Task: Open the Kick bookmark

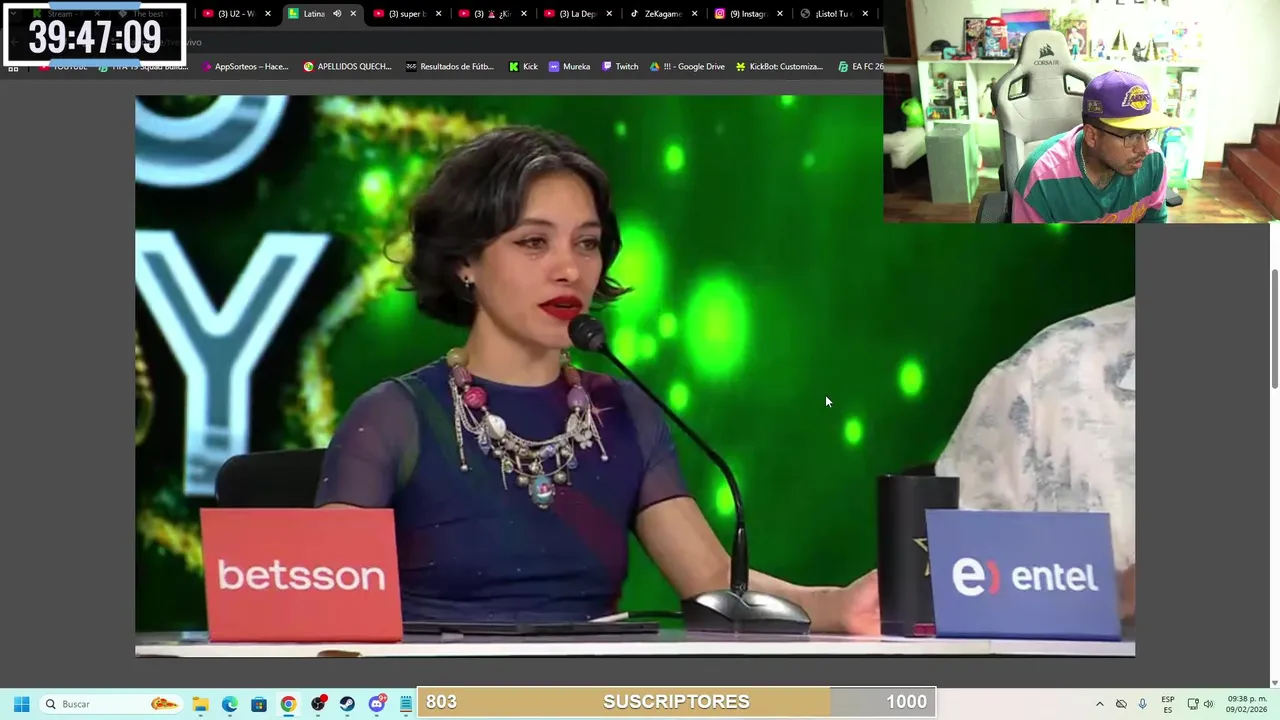Action: click(523, 67)
